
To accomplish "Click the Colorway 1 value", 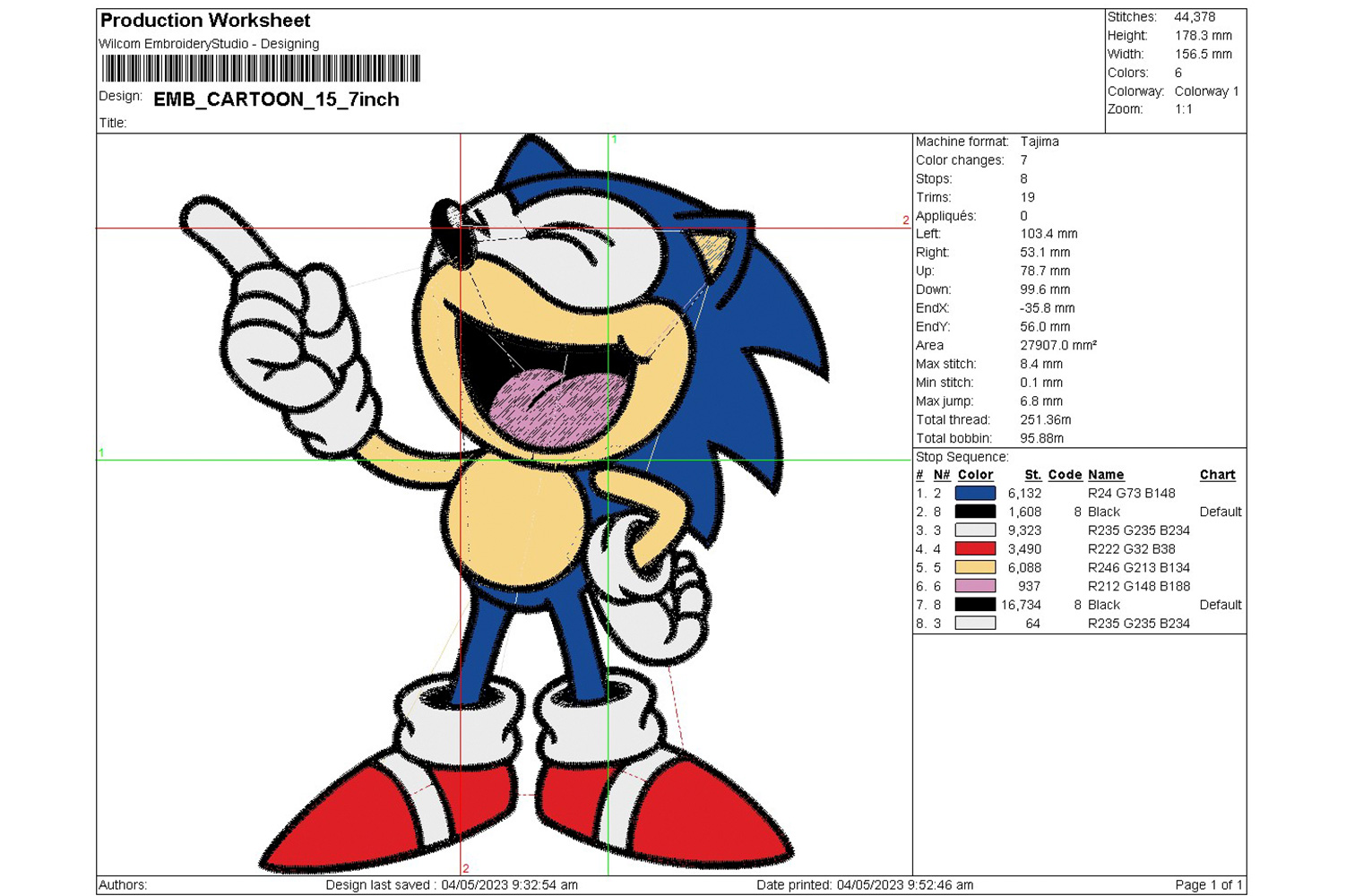I will (1206, 91).
